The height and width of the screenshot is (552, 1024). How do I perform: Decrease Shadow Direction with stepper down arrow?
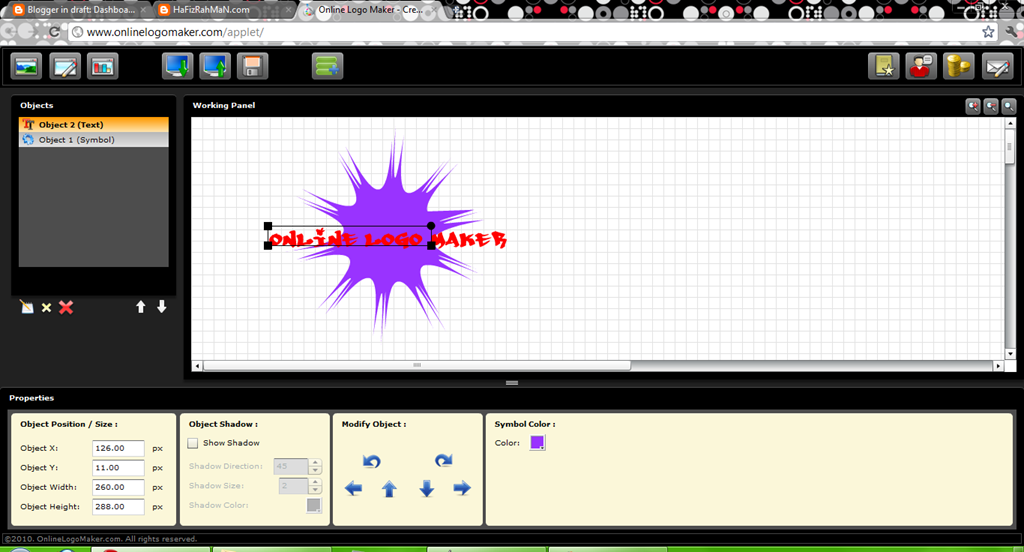point(315,470)
